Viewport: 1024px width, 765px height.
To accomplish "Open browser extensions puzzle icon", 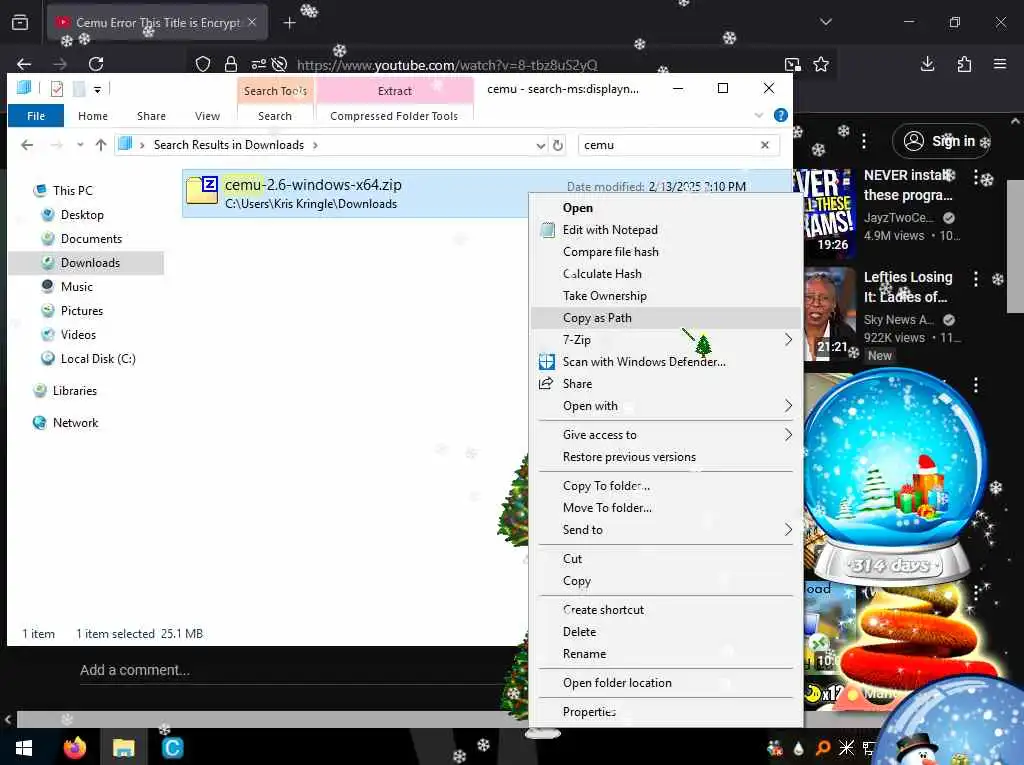I will click(x=964, y=64).
